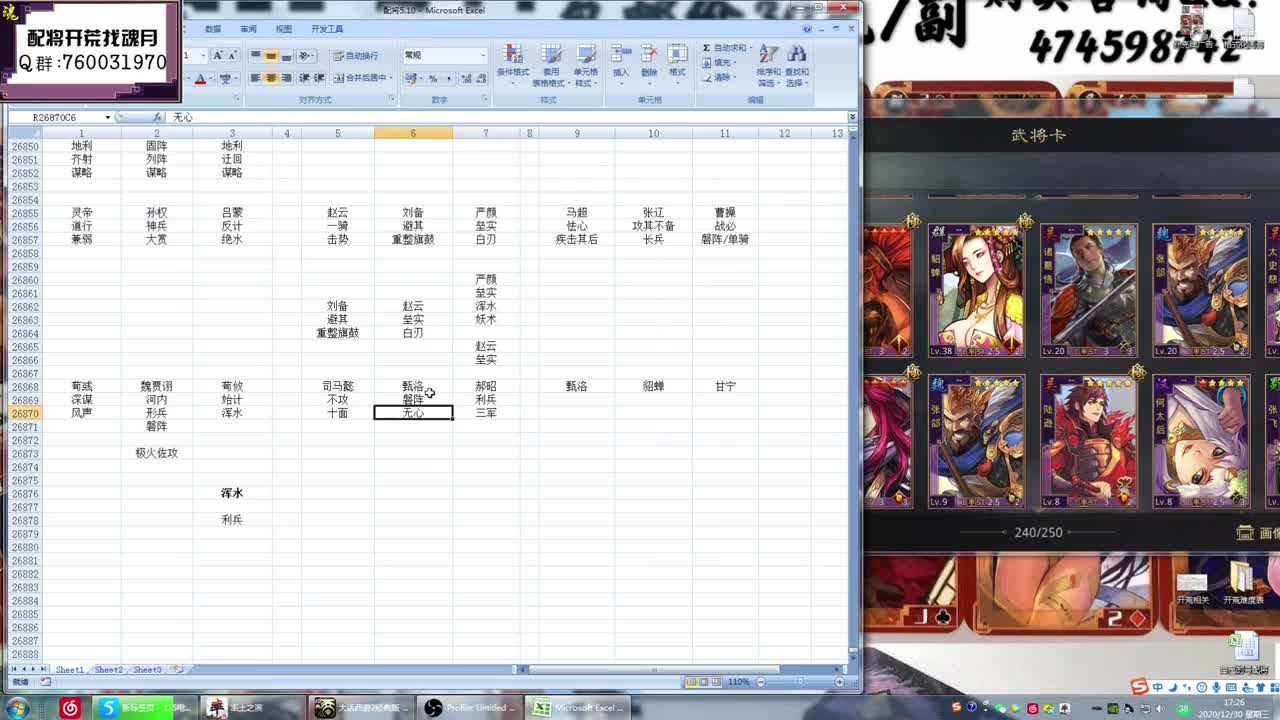Open 排序和筛选 sort and filter
Screen dimensions: 1280x720
click(769, 66)
